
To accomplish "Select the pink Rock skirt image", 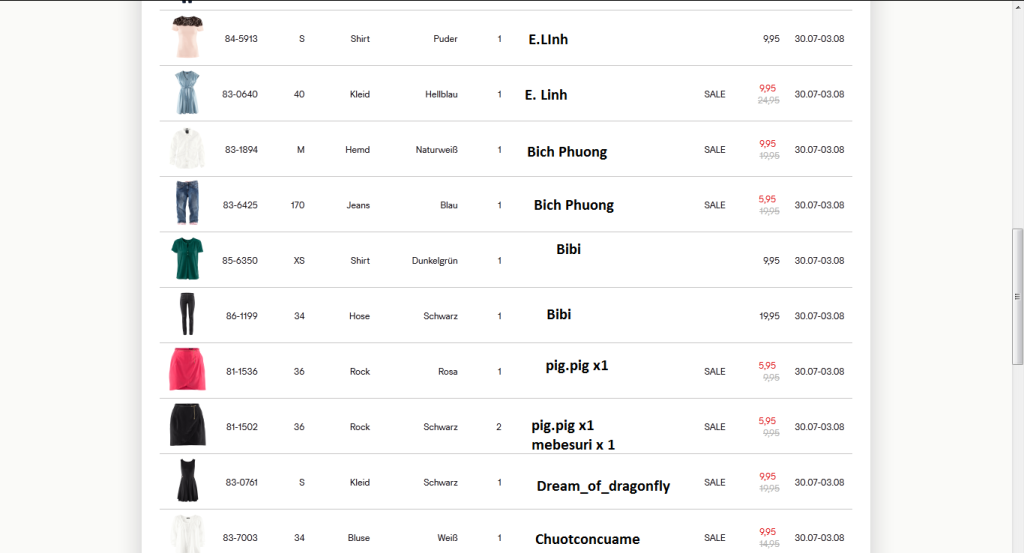I will point(187,371).
